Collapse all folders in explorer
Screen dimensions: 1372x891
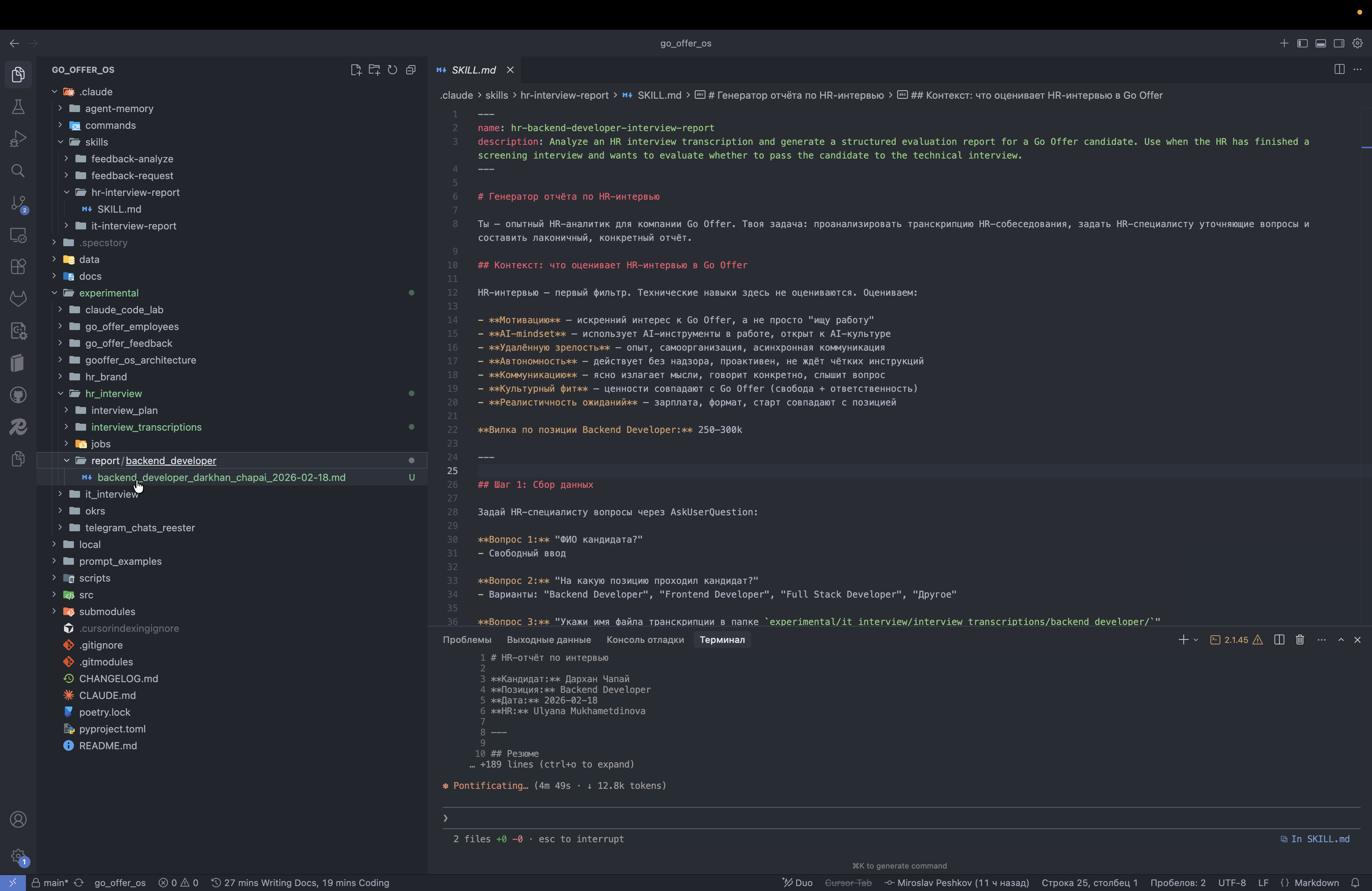[411, 70]
